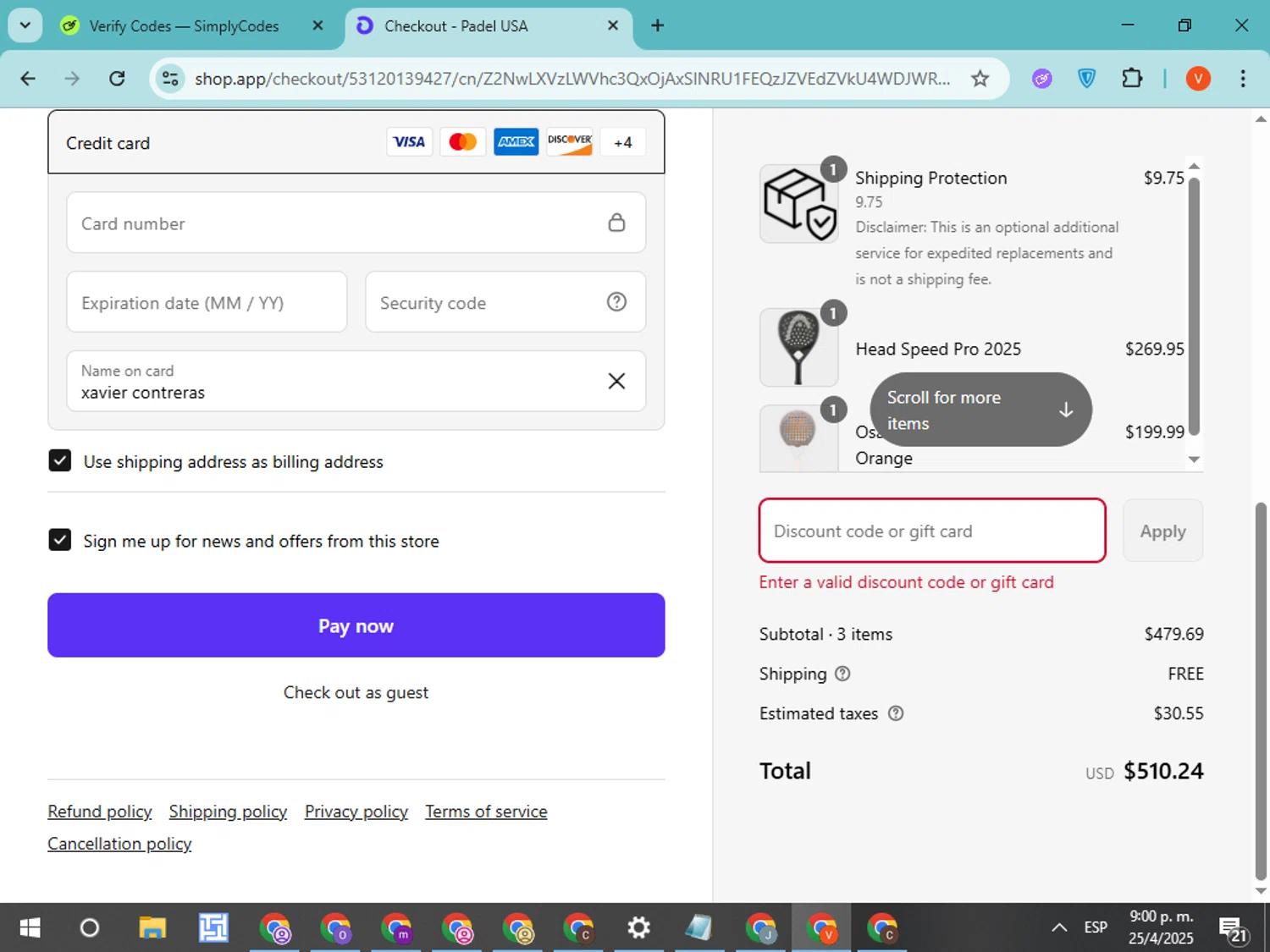
Task: Open the notification center icon
Action: click(x=1232, y=929)
